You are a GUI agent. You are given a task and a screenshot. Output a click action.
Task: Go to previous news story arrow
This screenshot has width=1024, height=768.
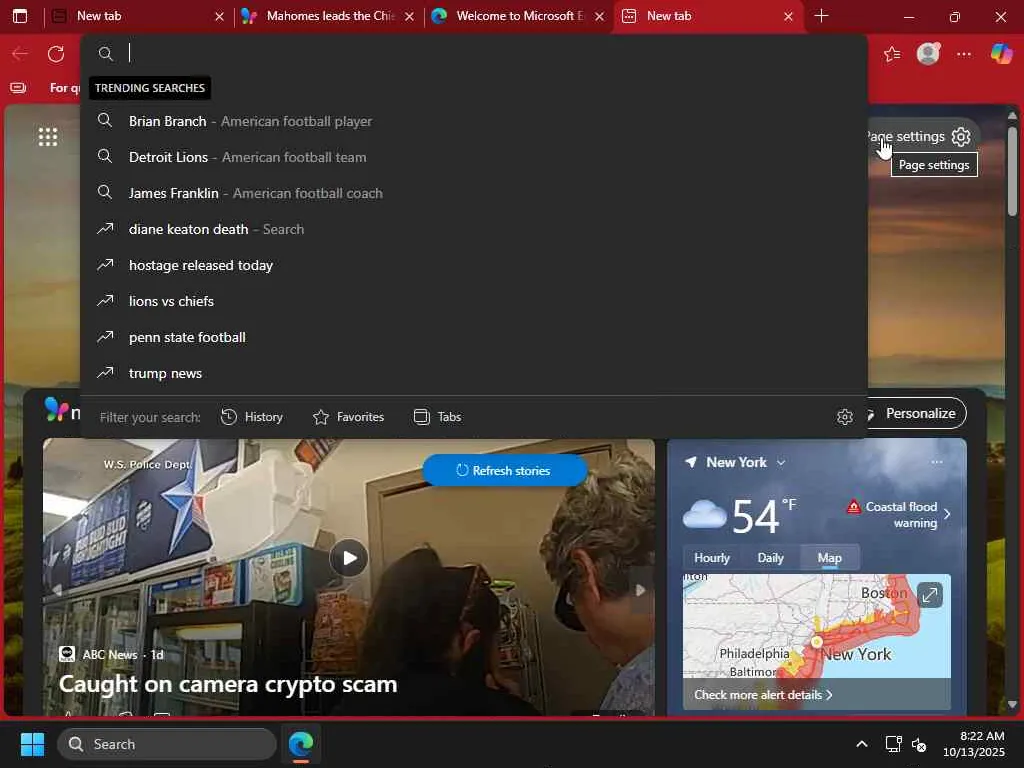click(x=57, y=590)
